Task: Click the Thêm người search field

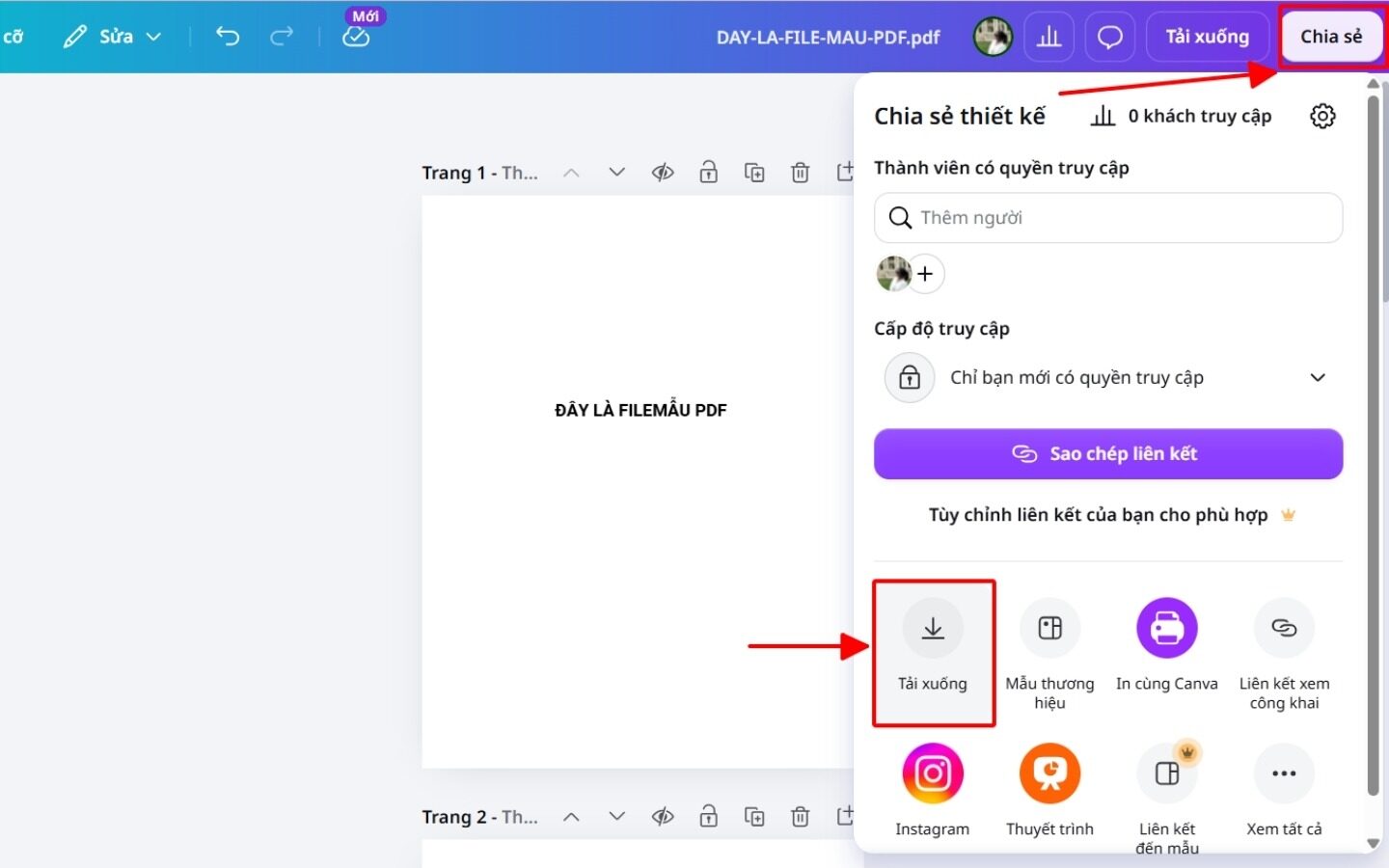Action: 1108,218
